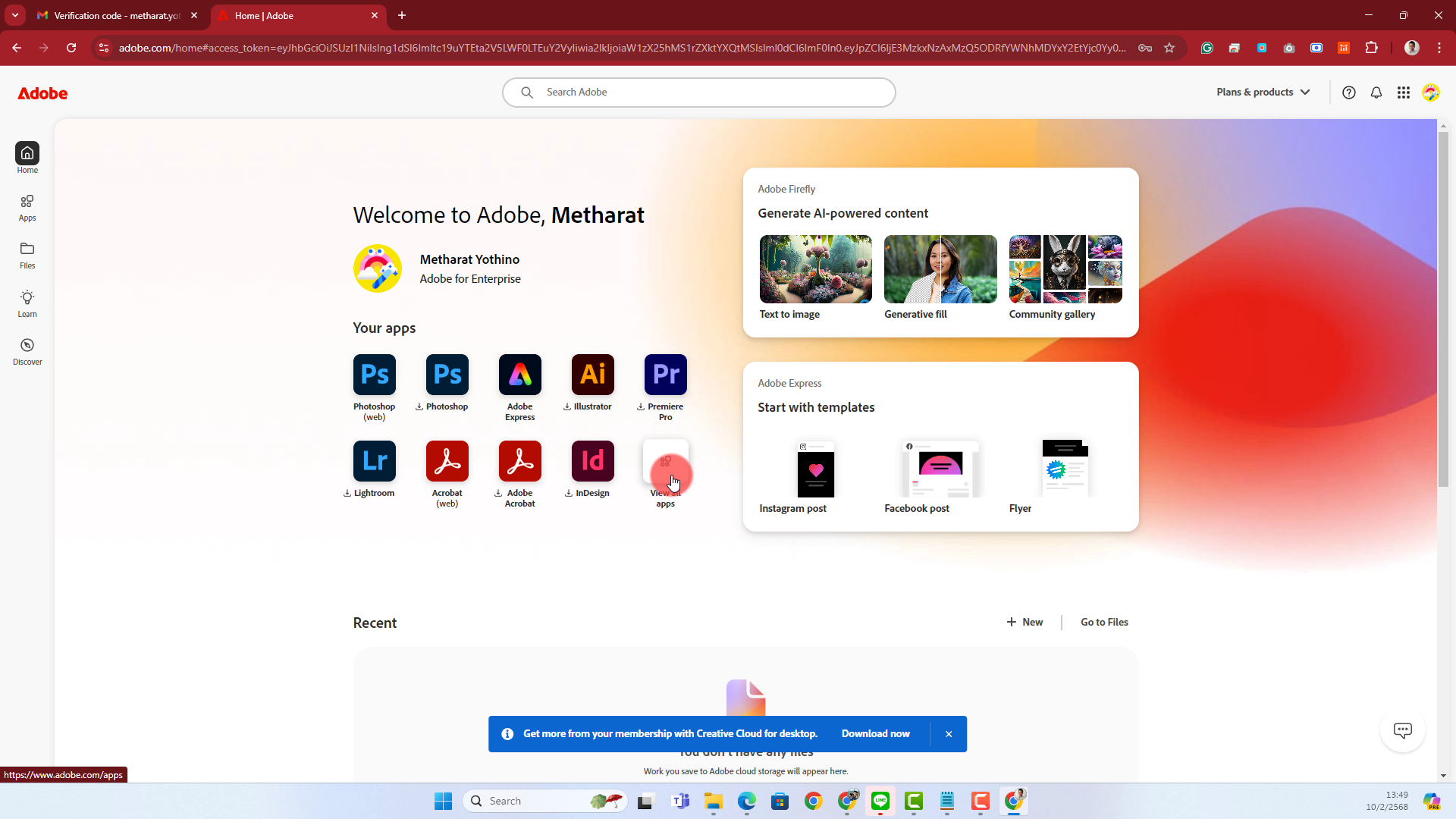
Task: Close the Verification code Gmail tab
Action: (194, 15)
